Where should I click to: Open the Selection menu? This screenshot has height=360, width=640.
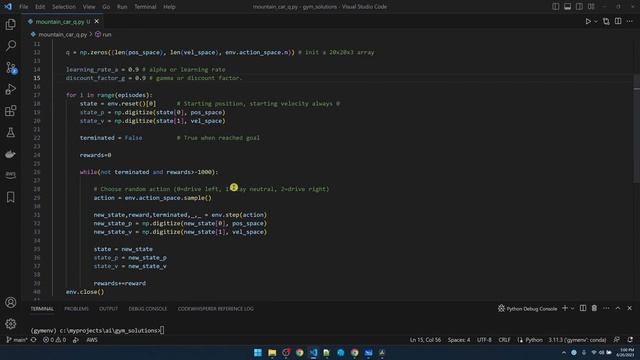point(64,7)
